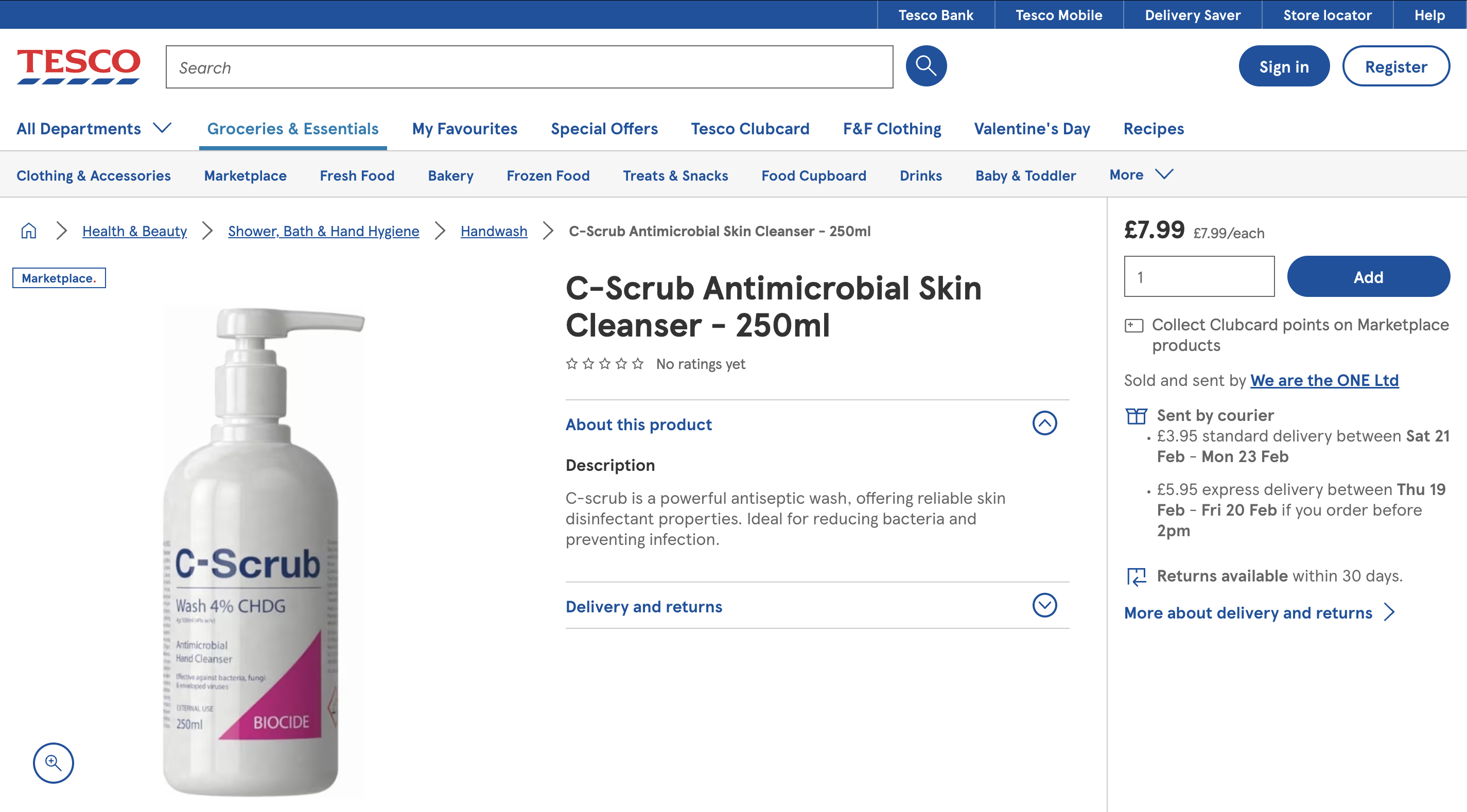Click the courier delivery icon
The width and height of the screenshot is (1467, 812).
pos(1136,416)
